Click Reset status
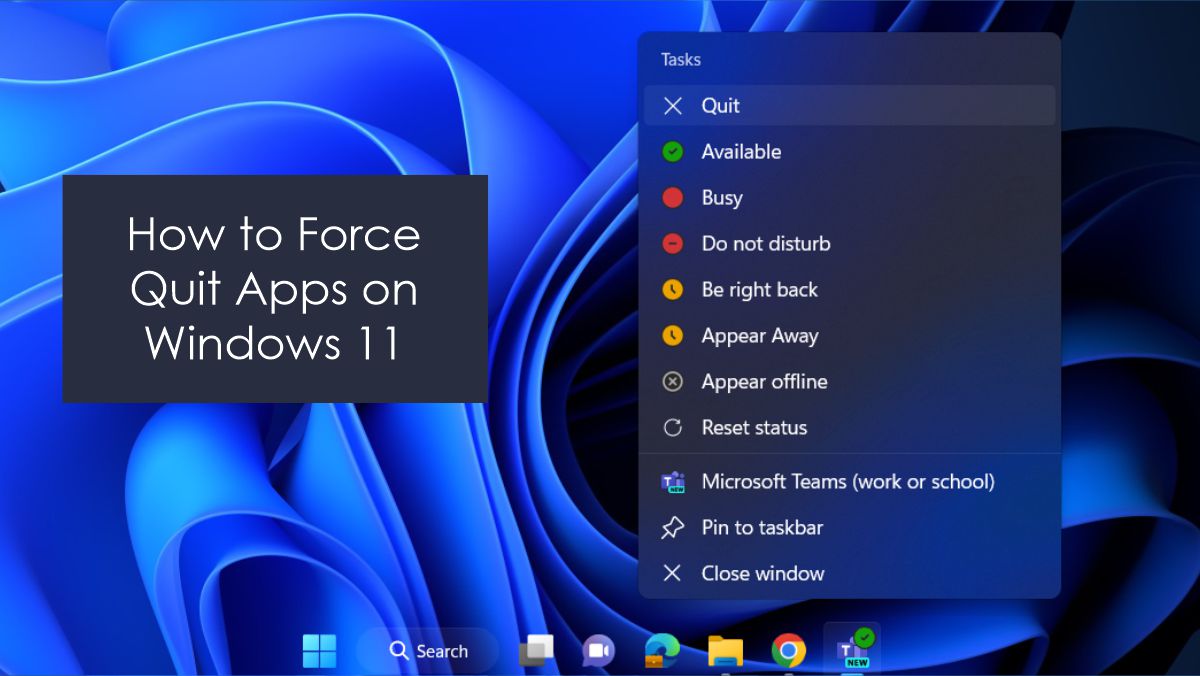Image resolution: width=1200 pixels, height=676 pixels. [x=752, y=427]
